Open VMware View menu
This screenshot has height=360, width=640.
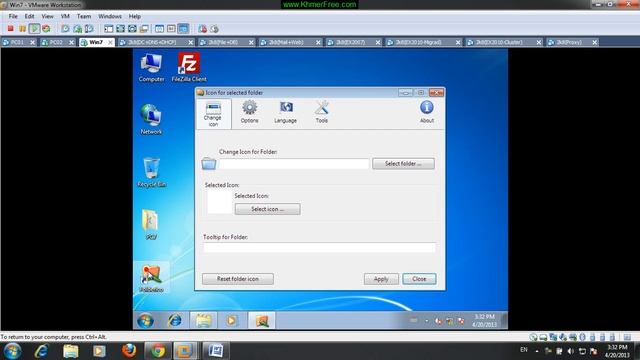[x=47, y=16]
